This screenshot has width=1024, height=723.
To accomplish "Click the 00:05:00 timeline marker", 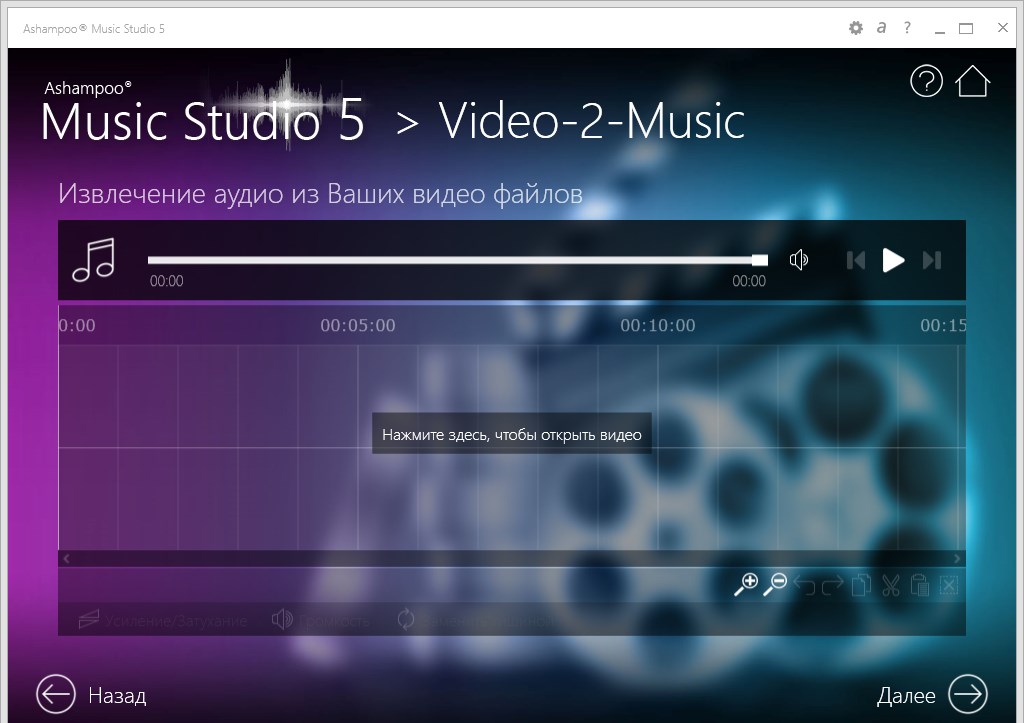I will 358,325.
